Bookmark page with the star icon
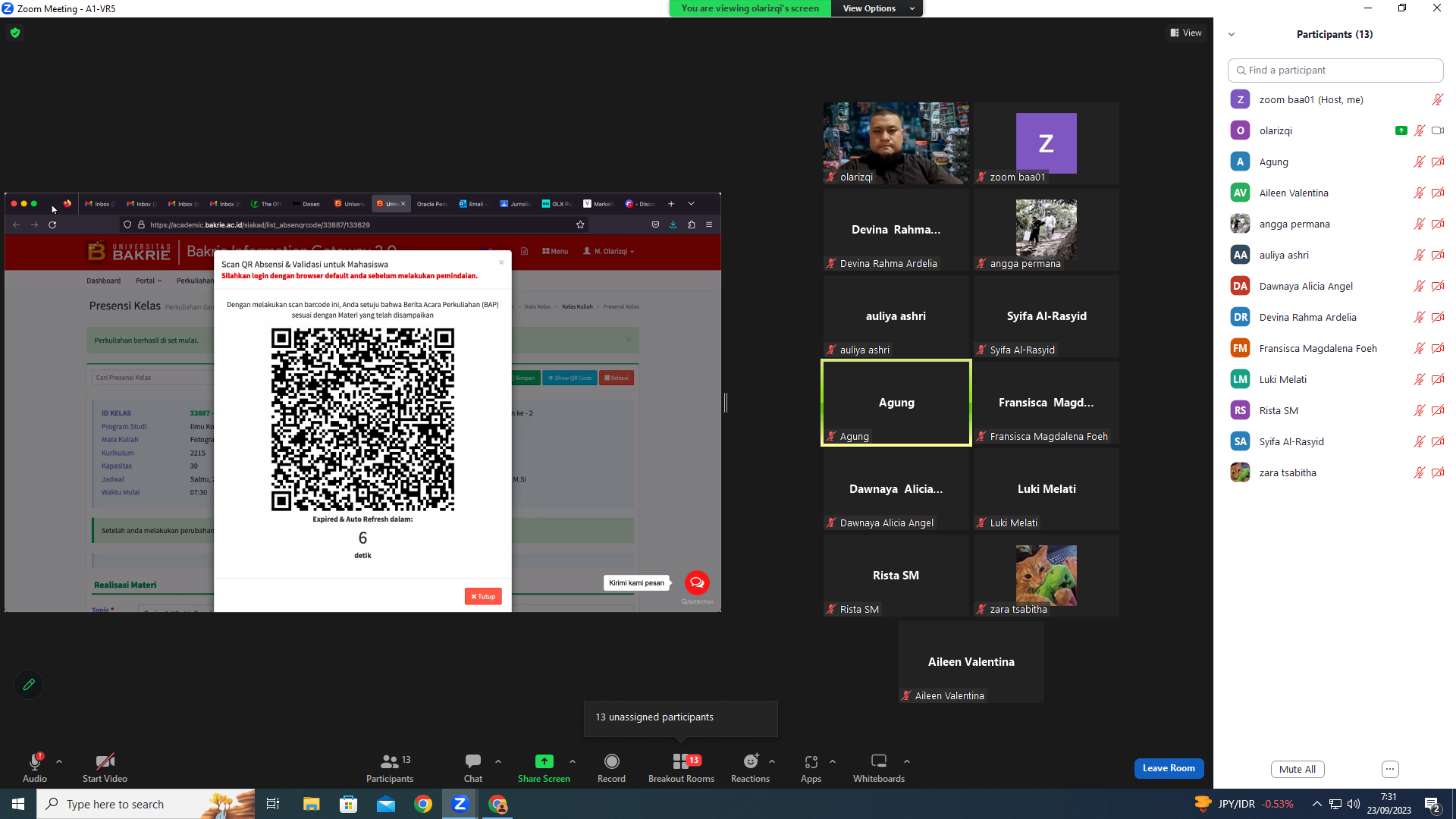This screenshot has height=819, width=1456. [x=580, y=224]
